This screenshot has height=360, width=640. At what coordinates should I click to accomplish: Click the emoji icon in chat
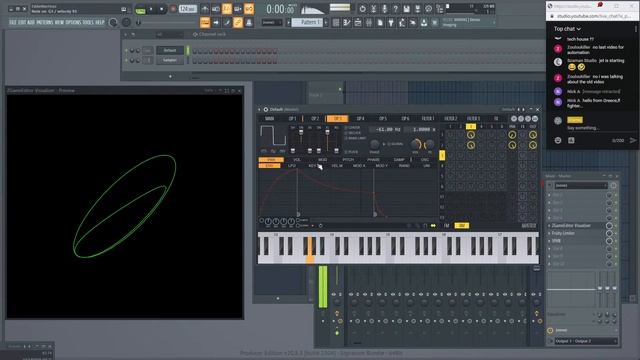558,140
